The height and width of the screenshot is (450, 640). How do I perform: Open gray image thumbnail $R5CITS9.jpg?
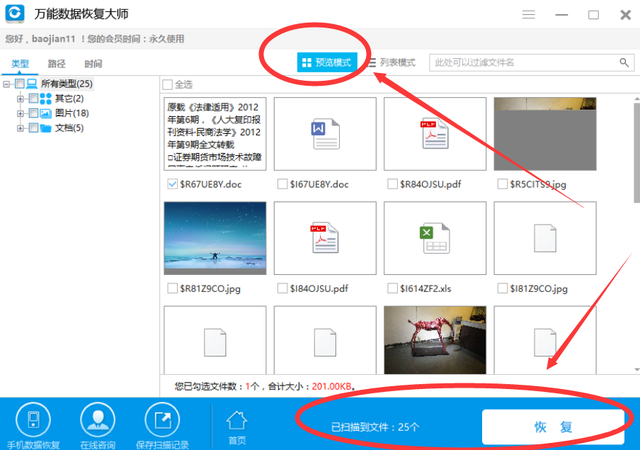click(x=545, y=134)
